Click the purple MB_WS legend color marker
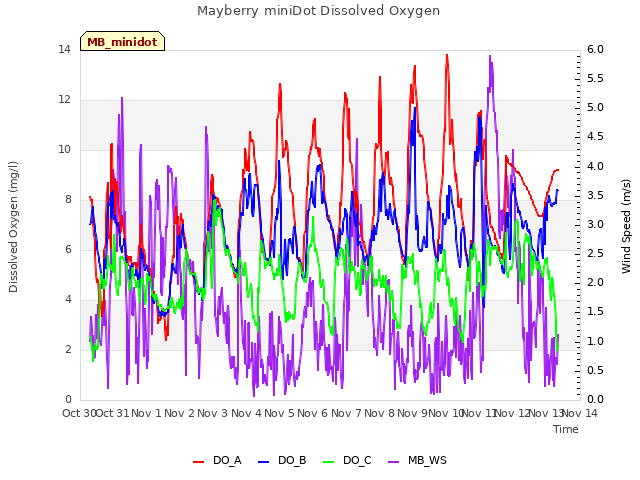This screenshot has height=480, width=640. pyautogui.click(x=394, y=462)
